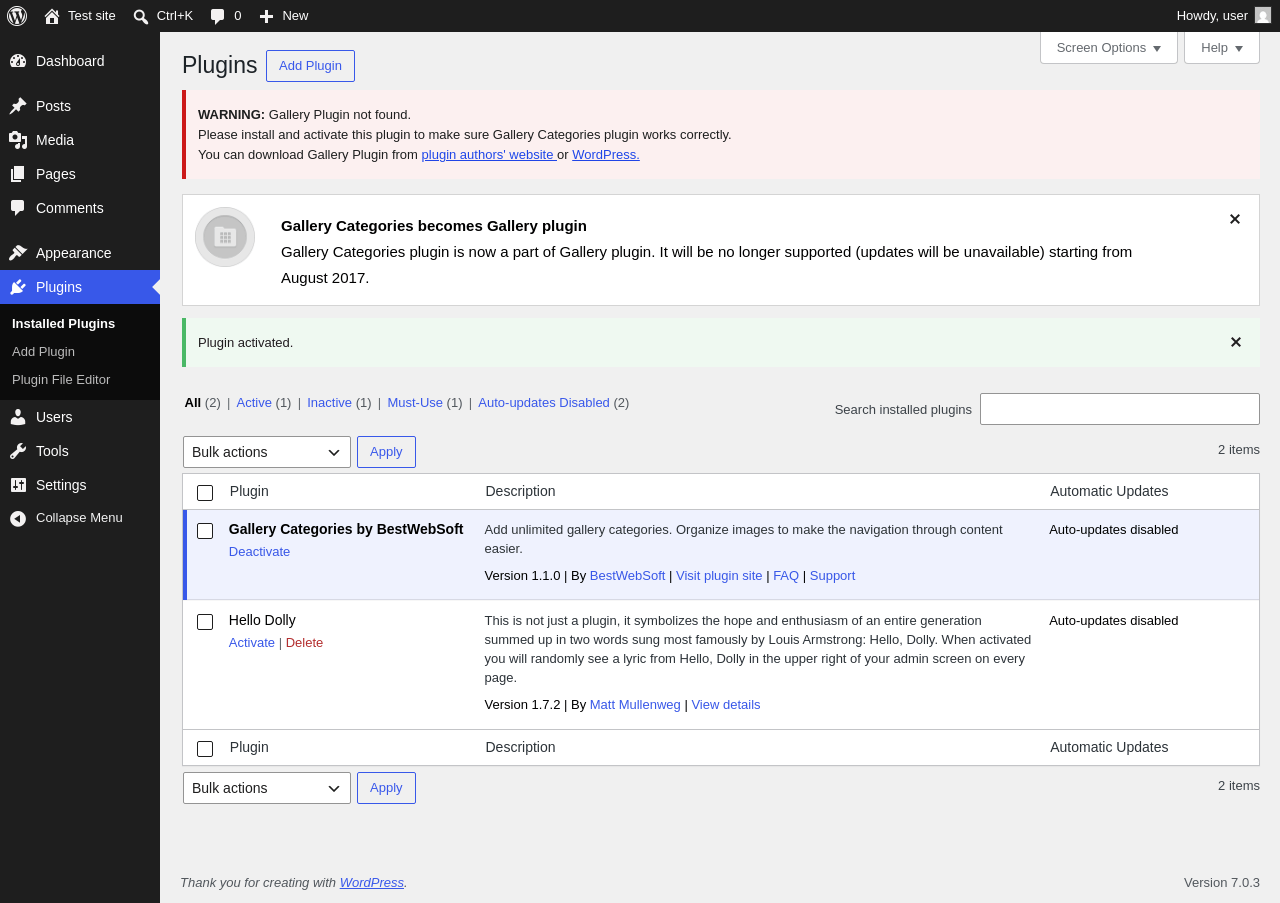Image resolution: width=1280 pixels, height=903 pixels.
Task: Show All plugins filter
Action: click(x=193, y=403)
